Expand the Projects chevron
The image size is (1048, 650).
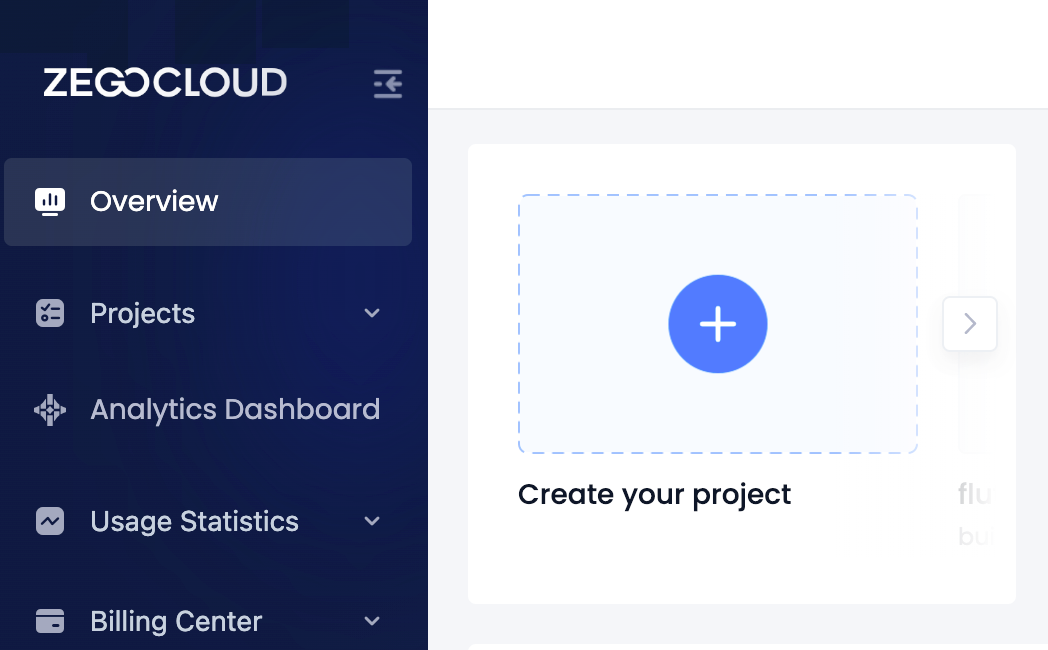[x=372, y=313]
